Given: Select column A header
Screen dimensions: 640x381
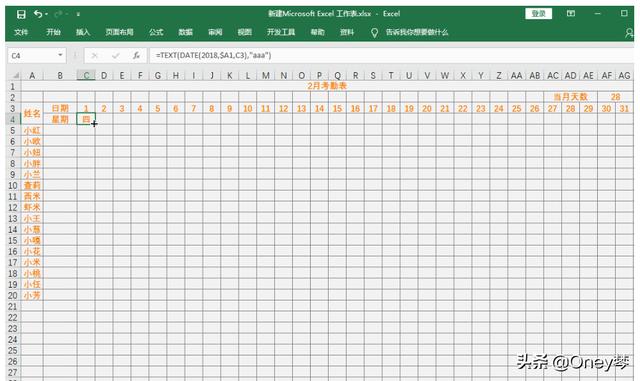Looking at the screenshot, I should coord(32,76).
